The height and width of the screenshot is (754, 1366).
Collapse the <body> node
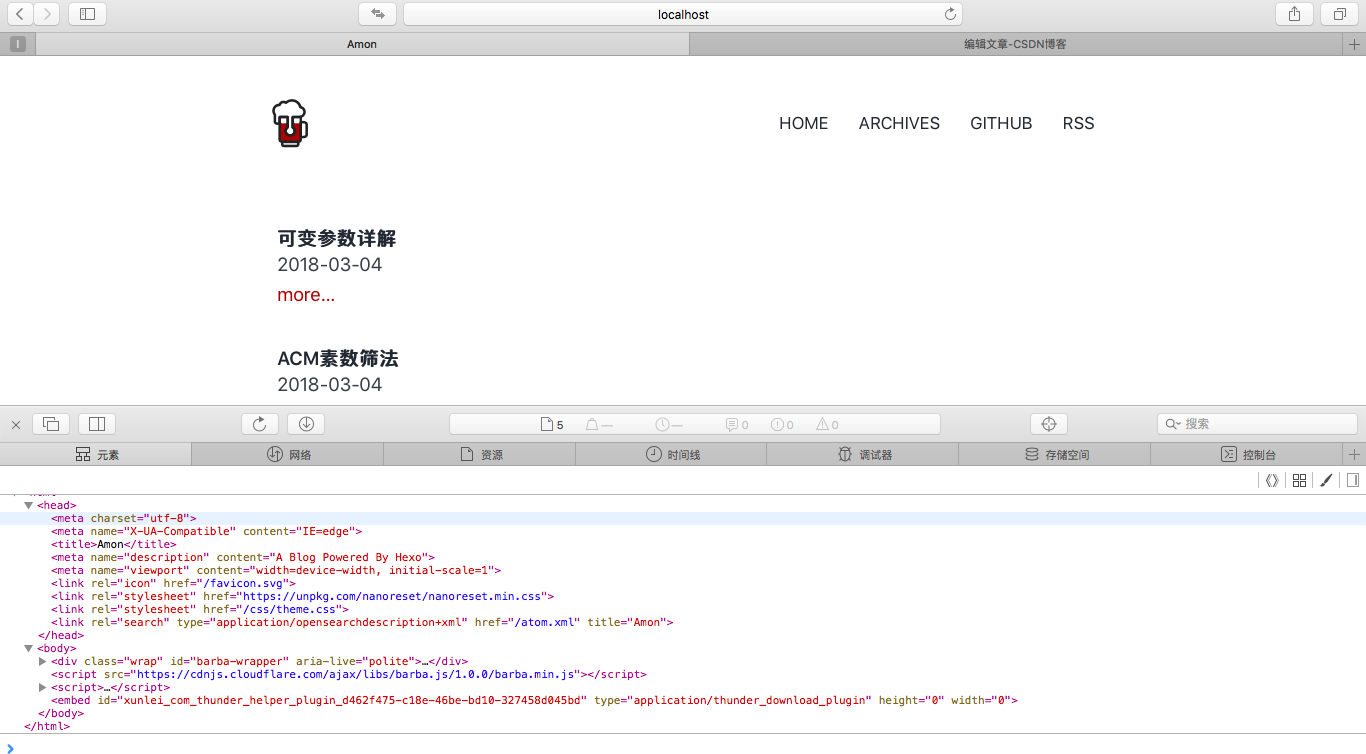pyautogui.click(x=28, y=649)
